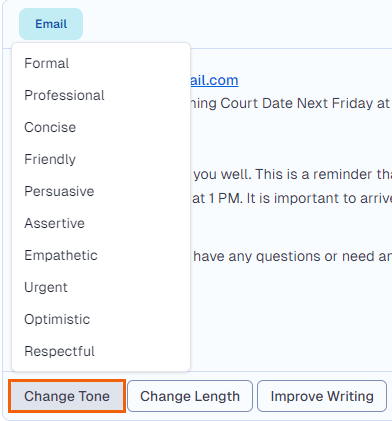
Task: Click the Improve Writing button
Action: (322, 396)
